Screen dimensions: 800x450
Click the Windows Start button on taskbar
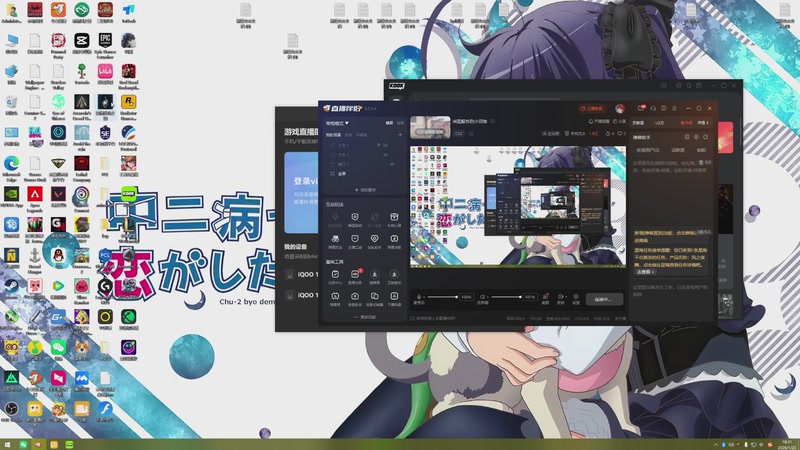point(7,445)
